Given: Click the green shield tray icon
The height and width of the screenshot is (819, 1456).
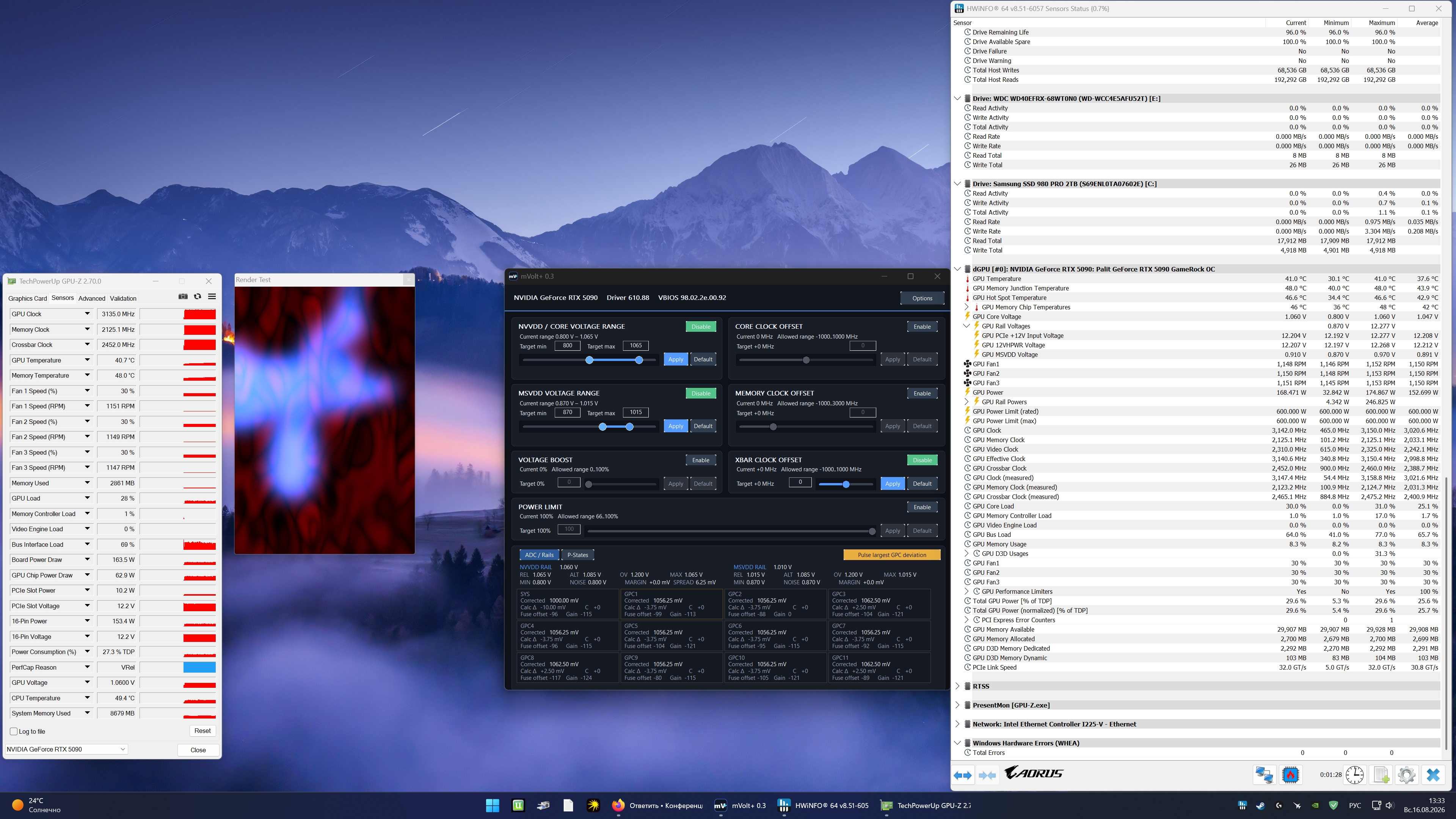Looking at the screenshot, I should pyautogui.click(x=1334, y=805).
